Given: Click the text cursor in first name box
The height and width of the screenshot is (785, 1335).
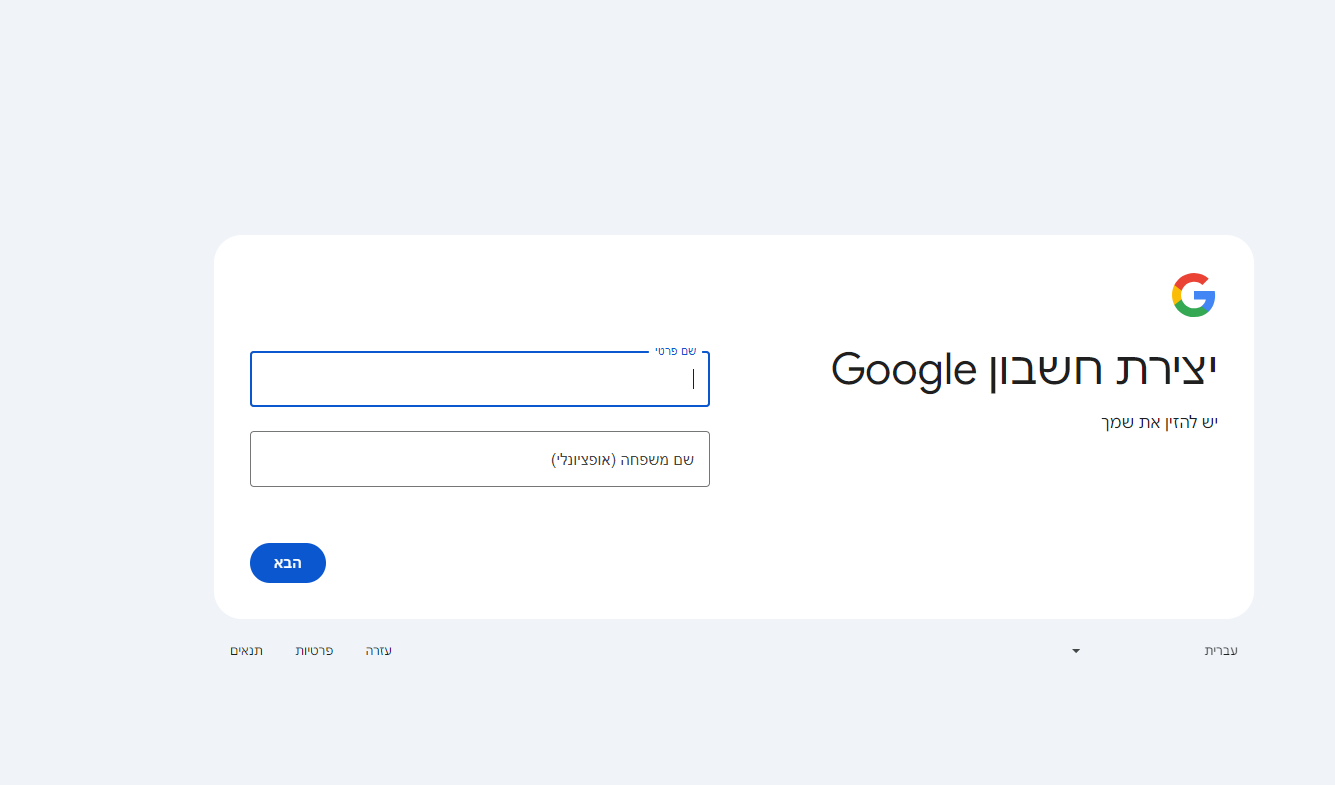Looking at the screenshot, I should pyautogui.click(x=693, y=379).
